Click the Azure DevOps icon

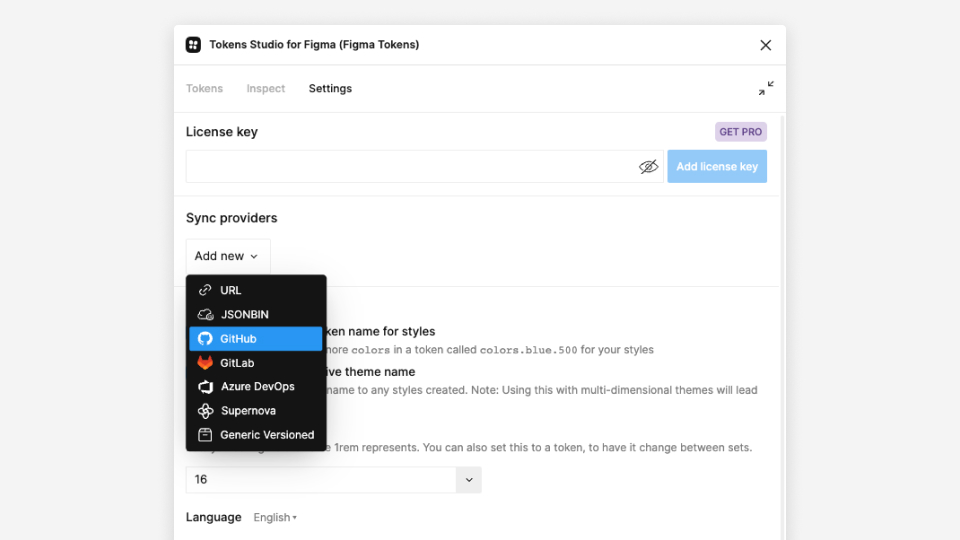(205, 387)
